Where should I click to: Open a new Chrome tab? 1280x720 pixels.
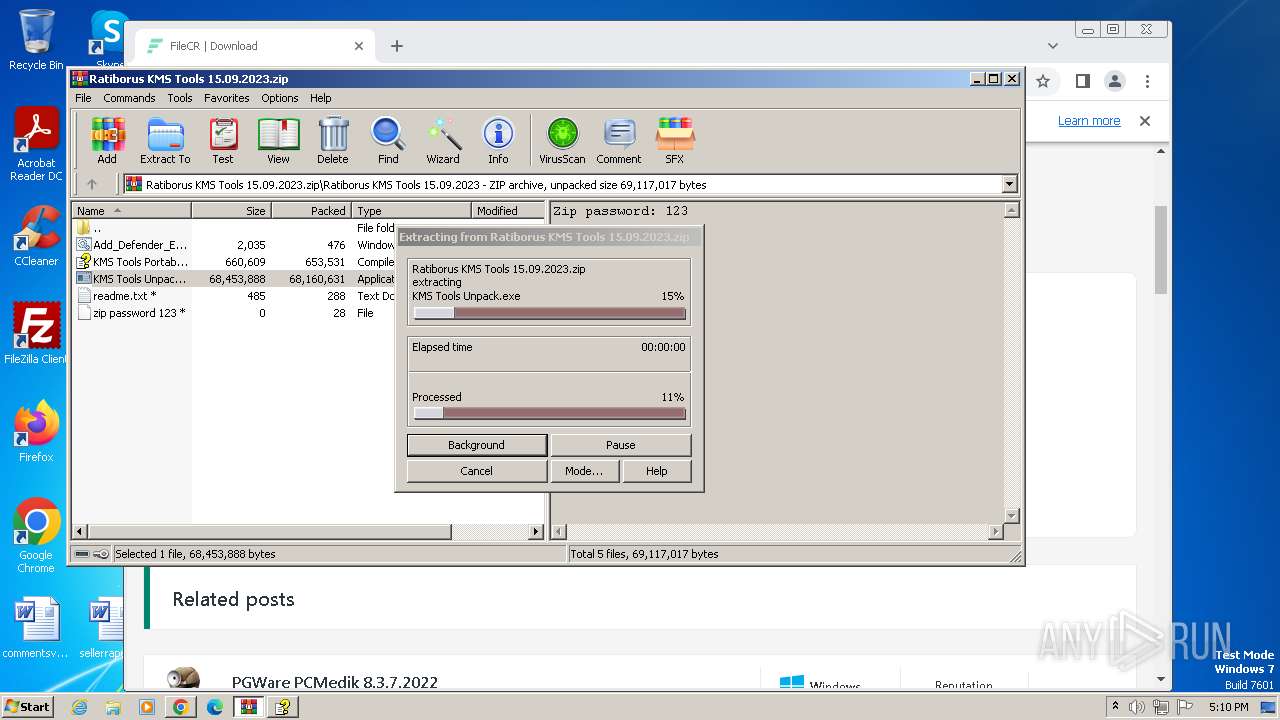pos(396,46)
